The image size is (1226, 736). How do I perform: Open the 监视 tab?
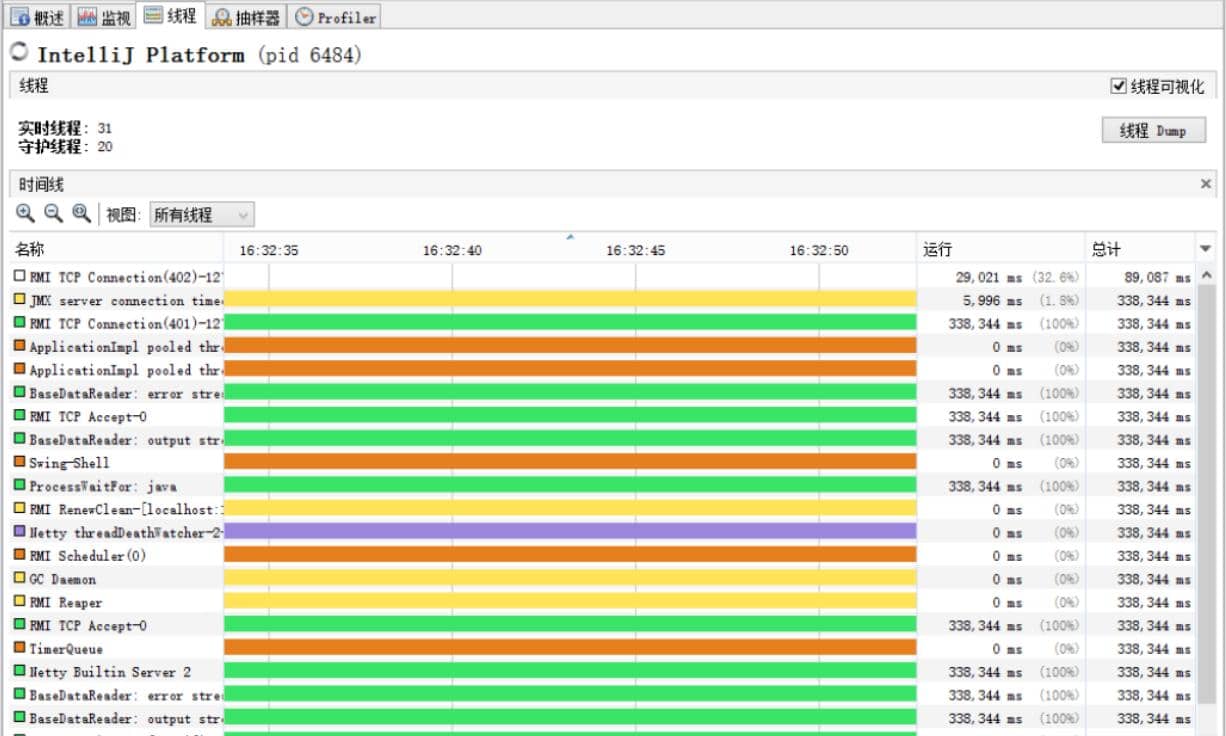(105, 17)
